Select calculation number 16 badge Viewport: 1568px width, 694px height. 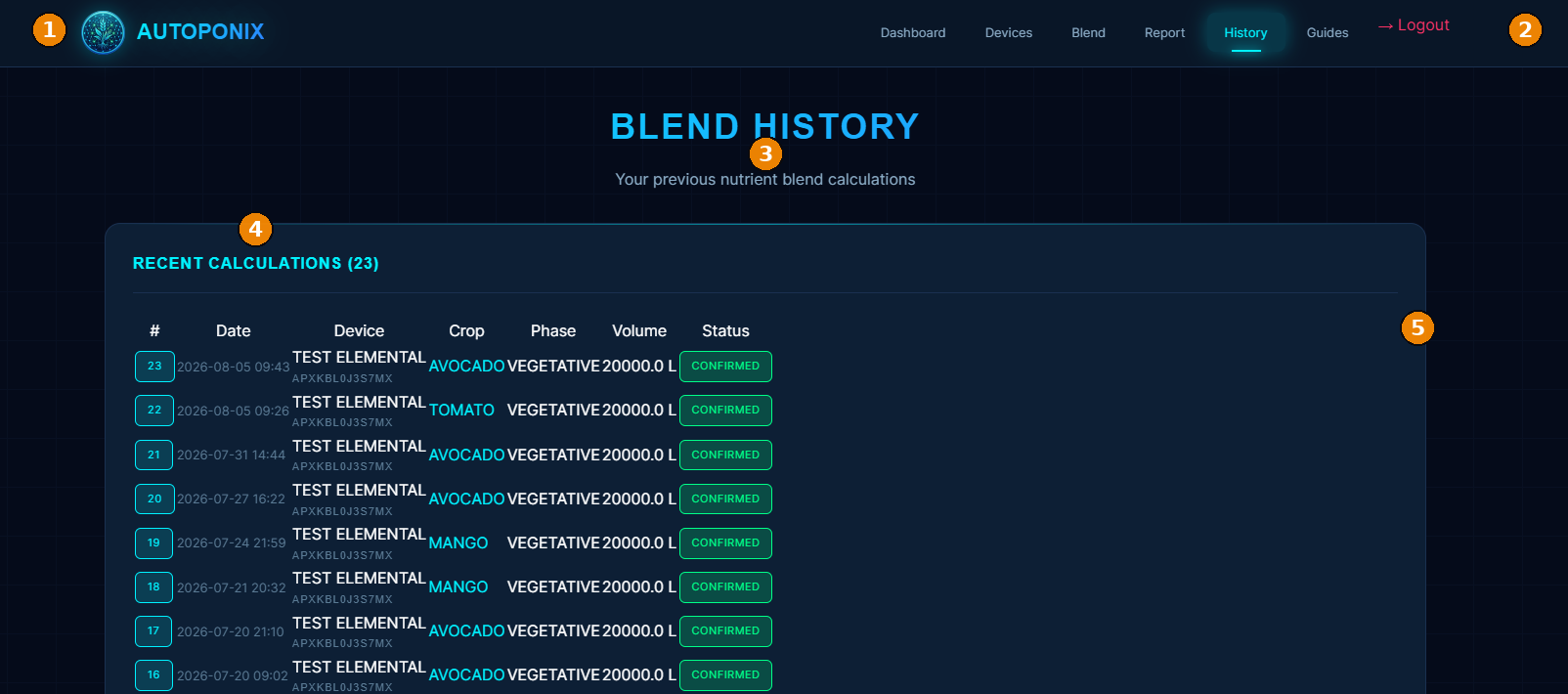[154, 674]
